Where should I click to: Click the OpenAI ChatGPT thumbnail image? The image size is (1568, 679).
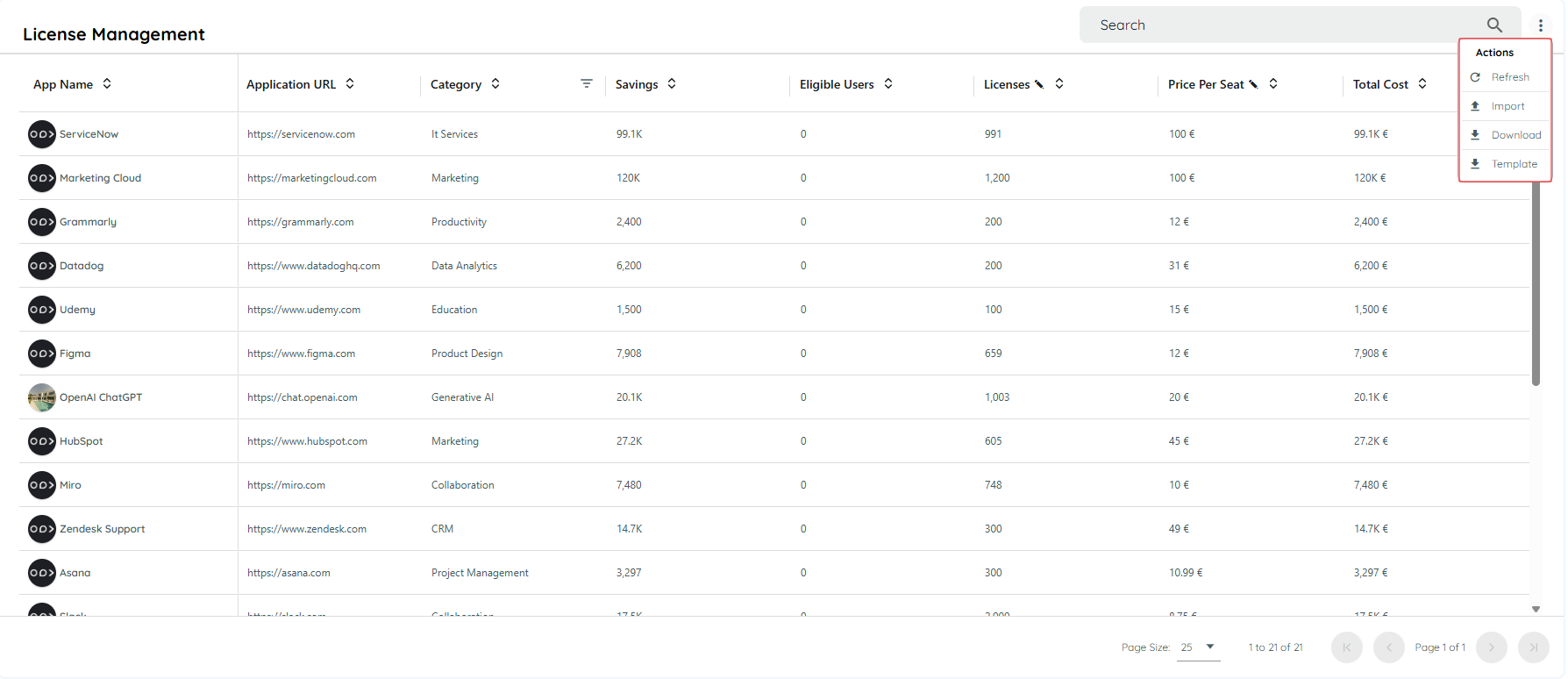pyautogui.click(x=42, y=397)
